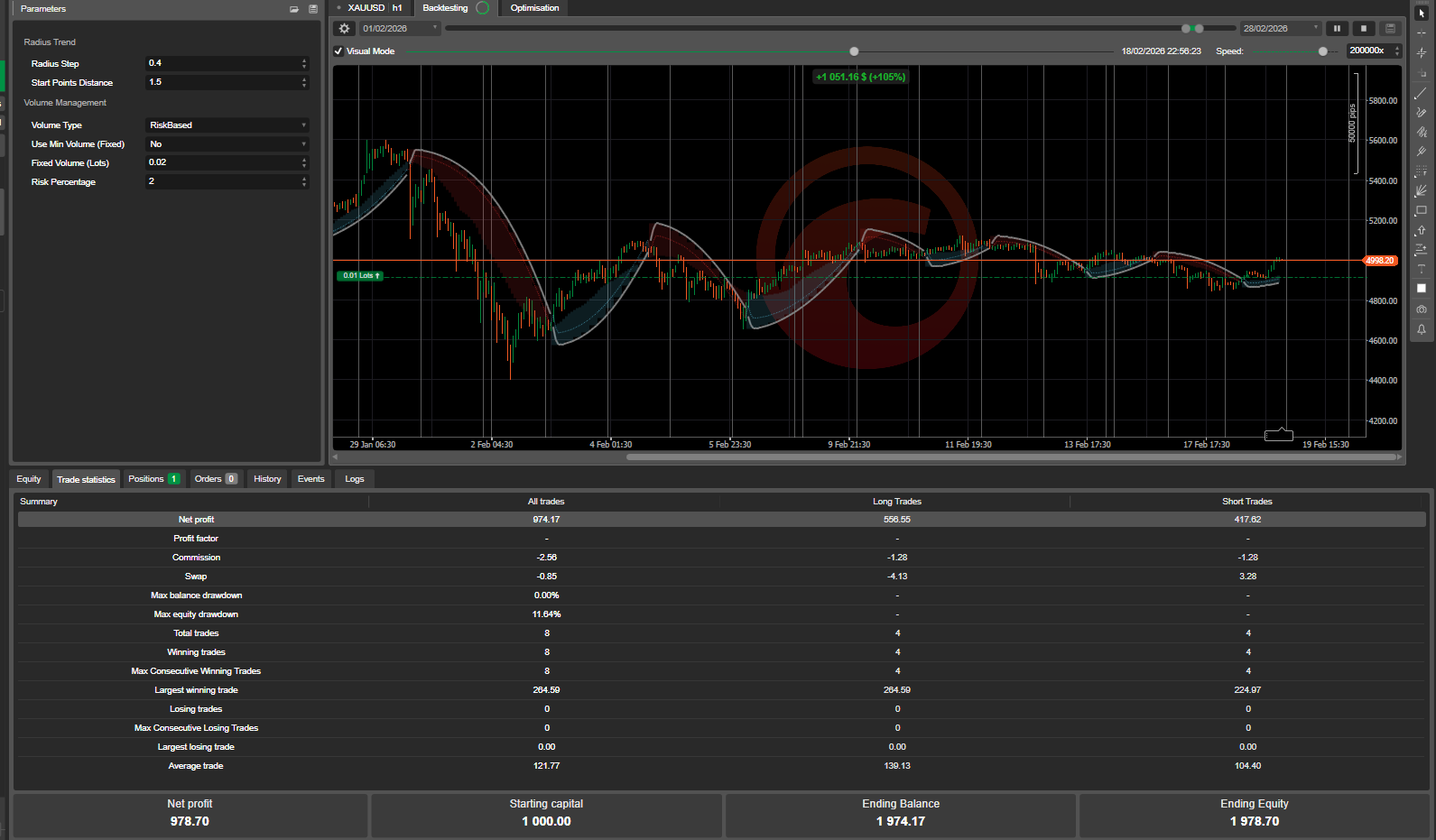Select the rectangle shape tool
This screenshot has width=1436, height=840.
click(1422, 210)
